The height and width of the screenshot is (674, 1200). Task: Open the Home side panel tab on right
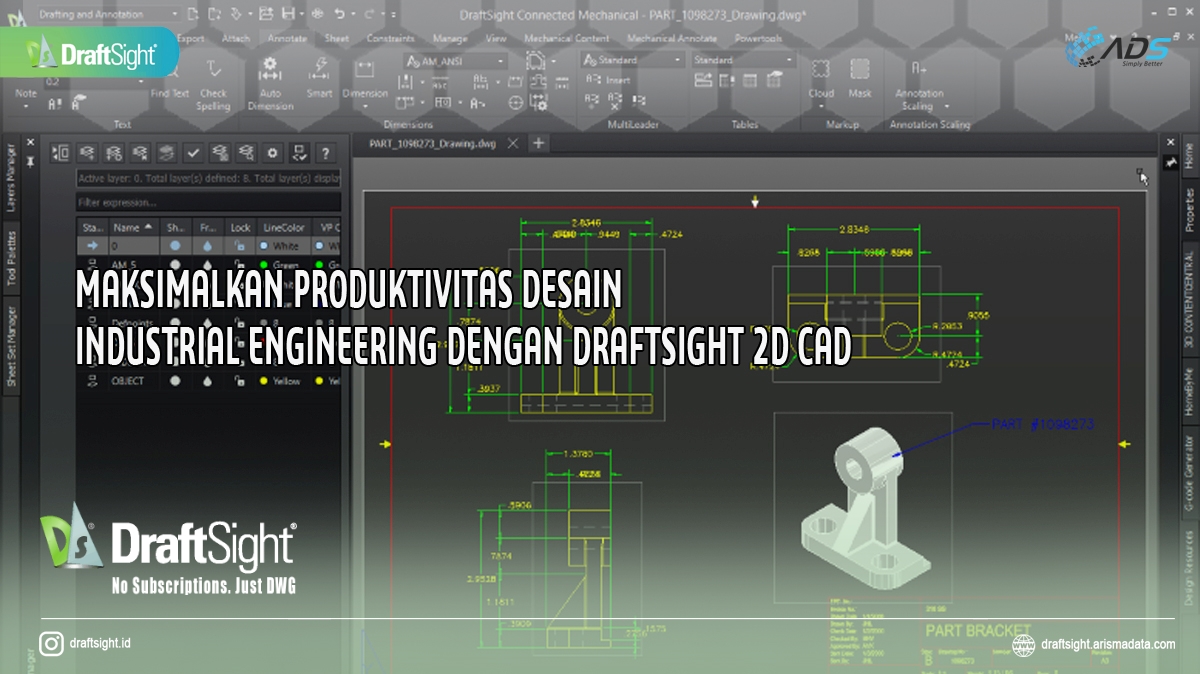tap(1189, 156)
